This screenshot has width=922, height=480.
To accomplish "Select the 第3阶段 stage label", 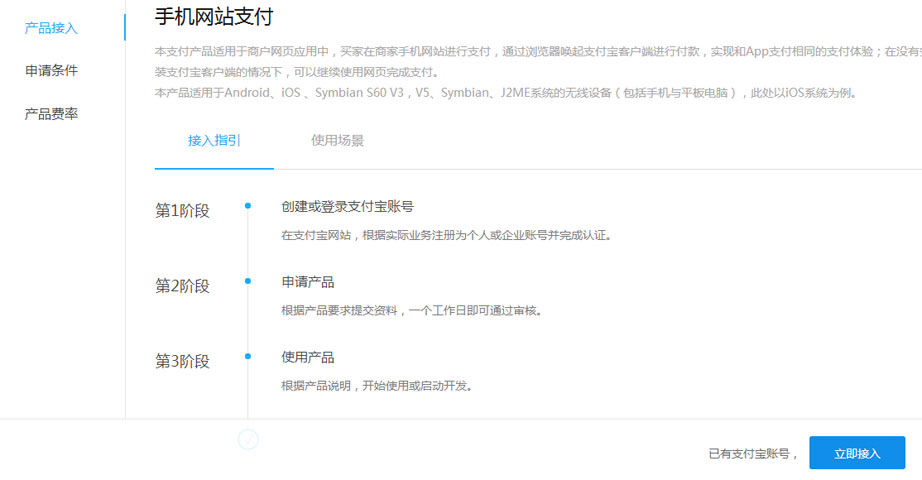I will coord(182,361).
